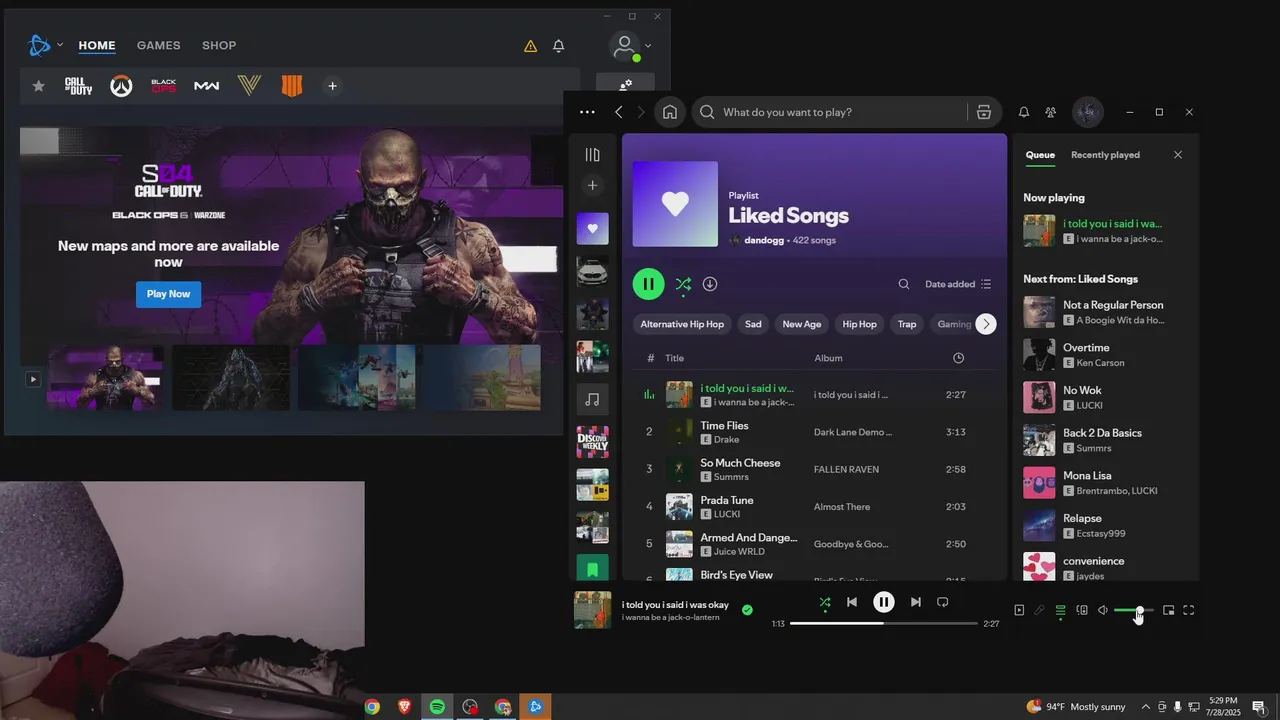
Task: Open Spotify Friend Activity icon
Action: pyautogui.click(x=1051, y=112)
